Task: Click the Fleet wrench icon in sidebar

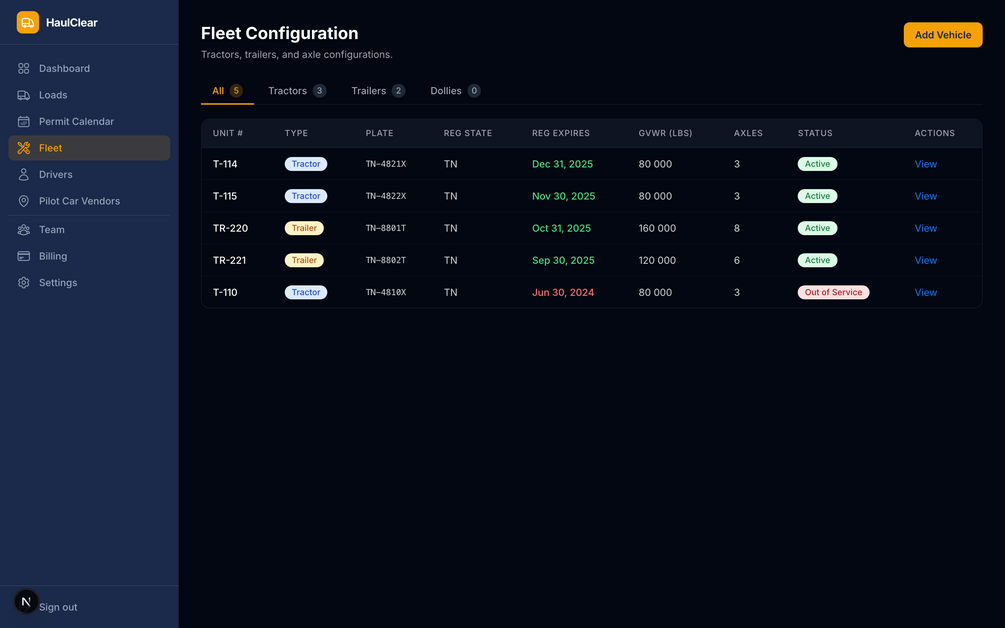Action: tap(24, 148)
